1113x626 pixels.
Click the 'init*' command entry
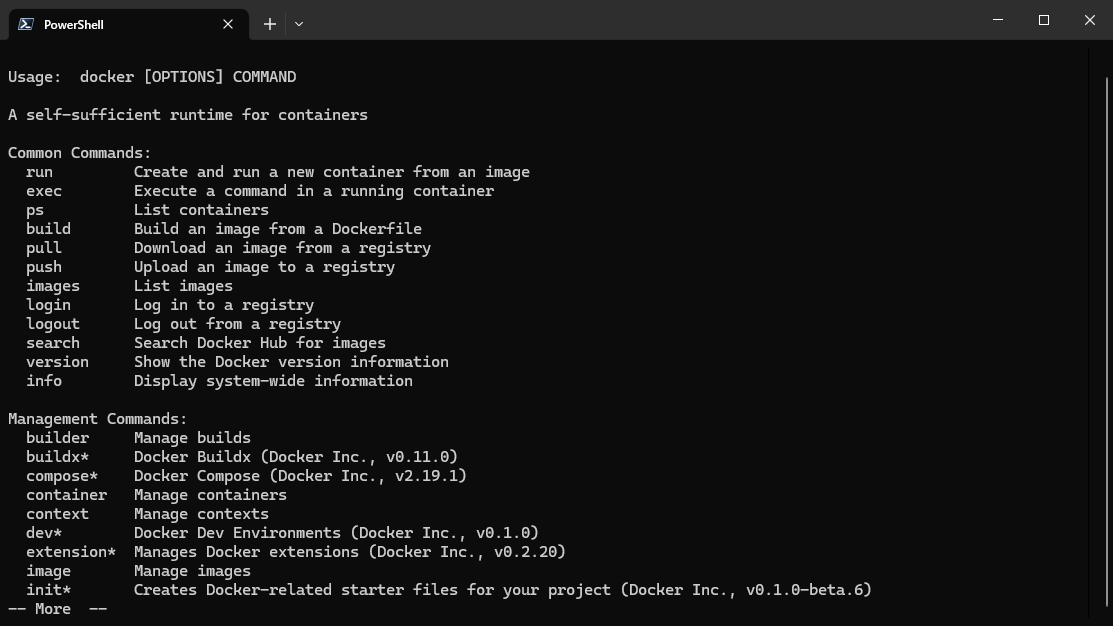point(49,590)
